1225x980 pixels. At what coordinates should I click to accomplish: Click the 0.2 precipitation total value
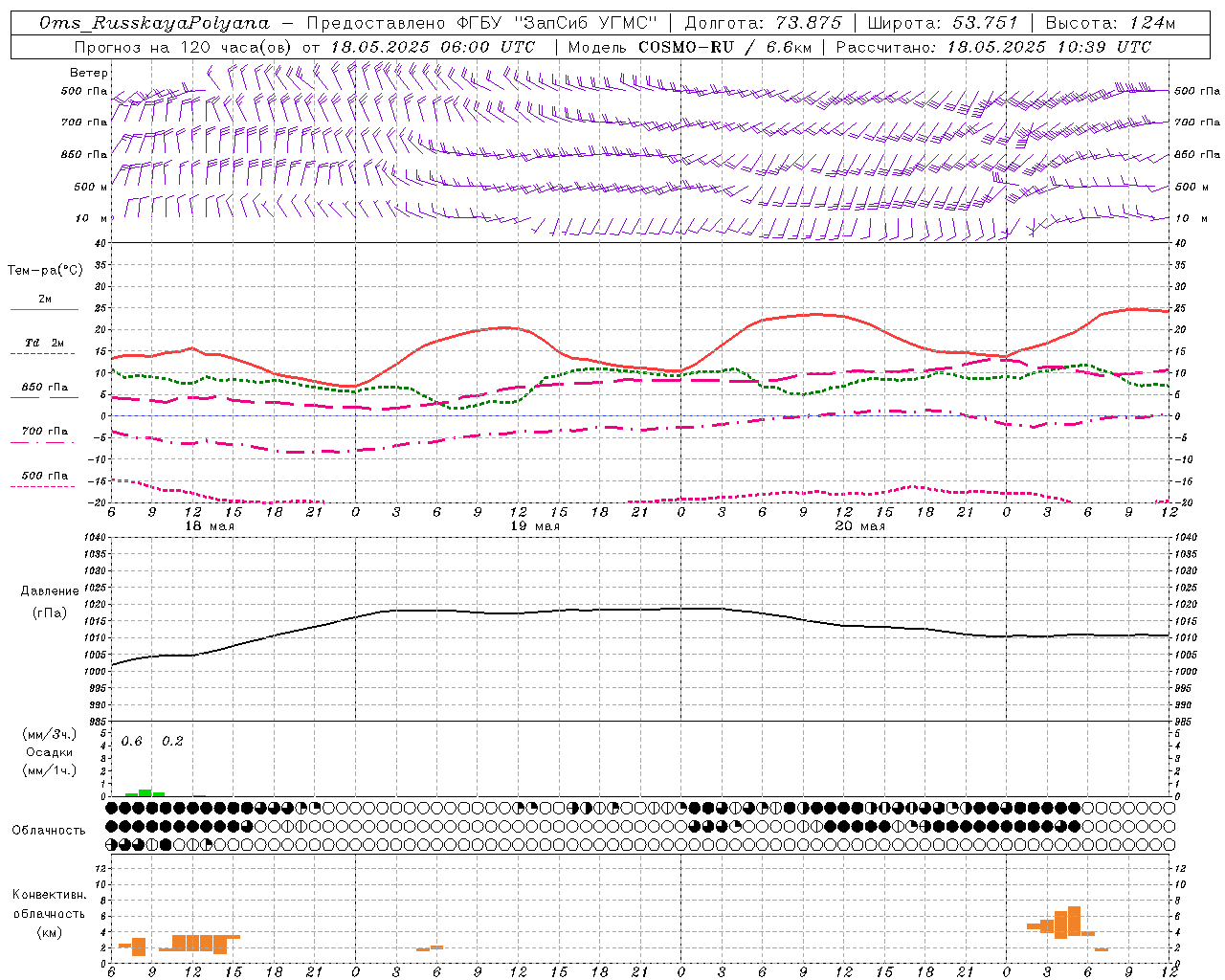172,742
